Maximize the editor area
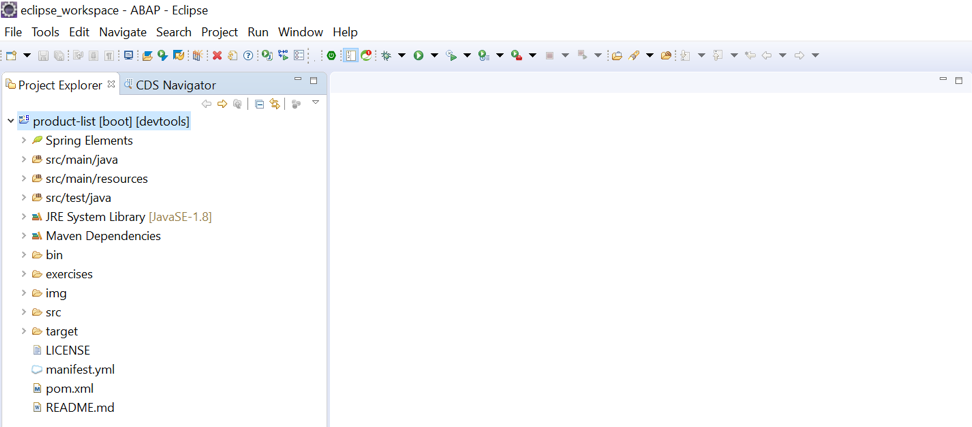 (958, 80)
